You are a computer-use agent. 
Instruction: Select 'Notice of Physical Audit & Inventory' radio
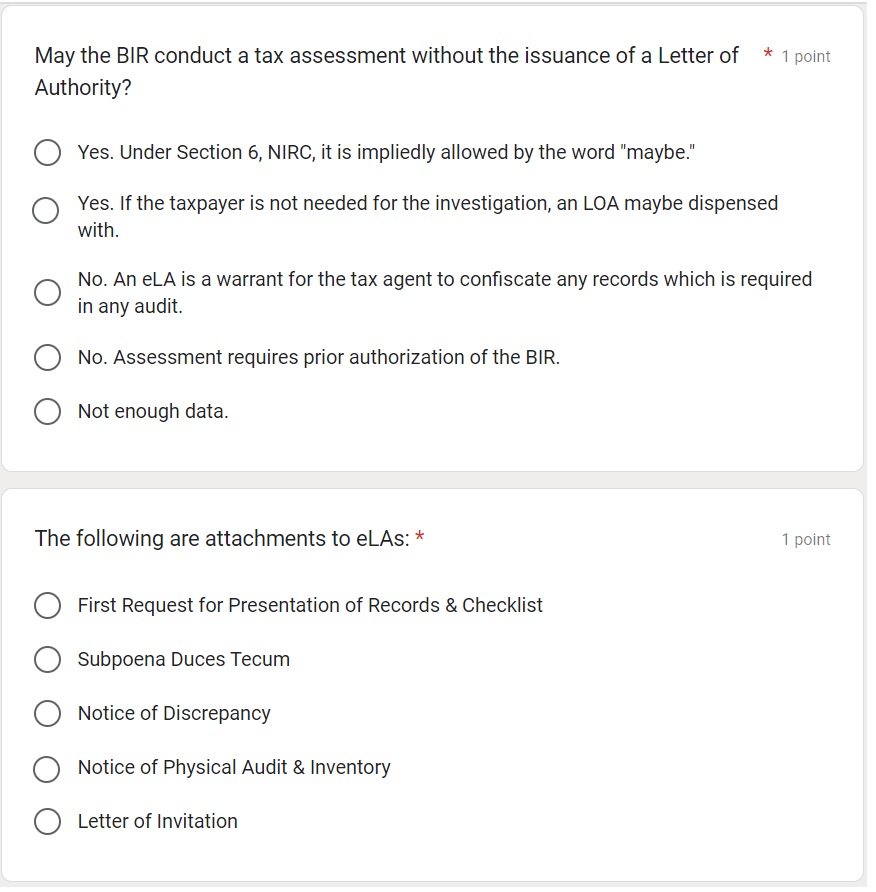[46, 769]
